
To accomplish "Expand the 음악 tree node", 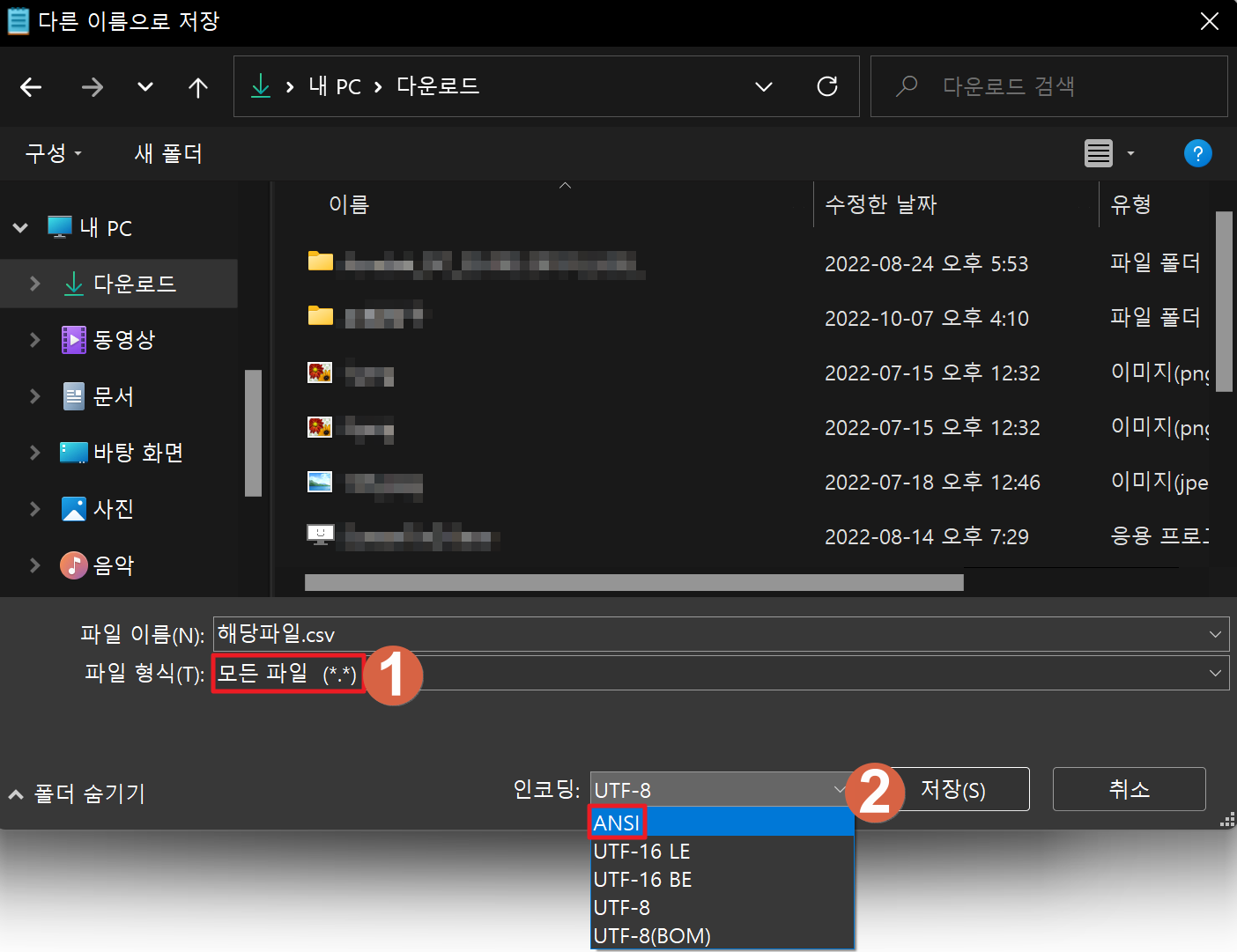I will (x=35, y=565).
